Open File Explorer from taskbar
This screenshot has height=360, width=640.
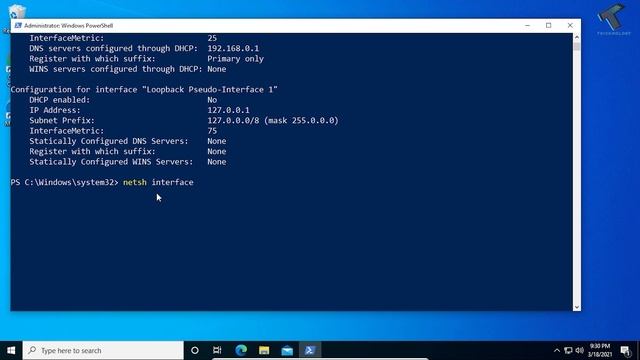coord(264,350)
